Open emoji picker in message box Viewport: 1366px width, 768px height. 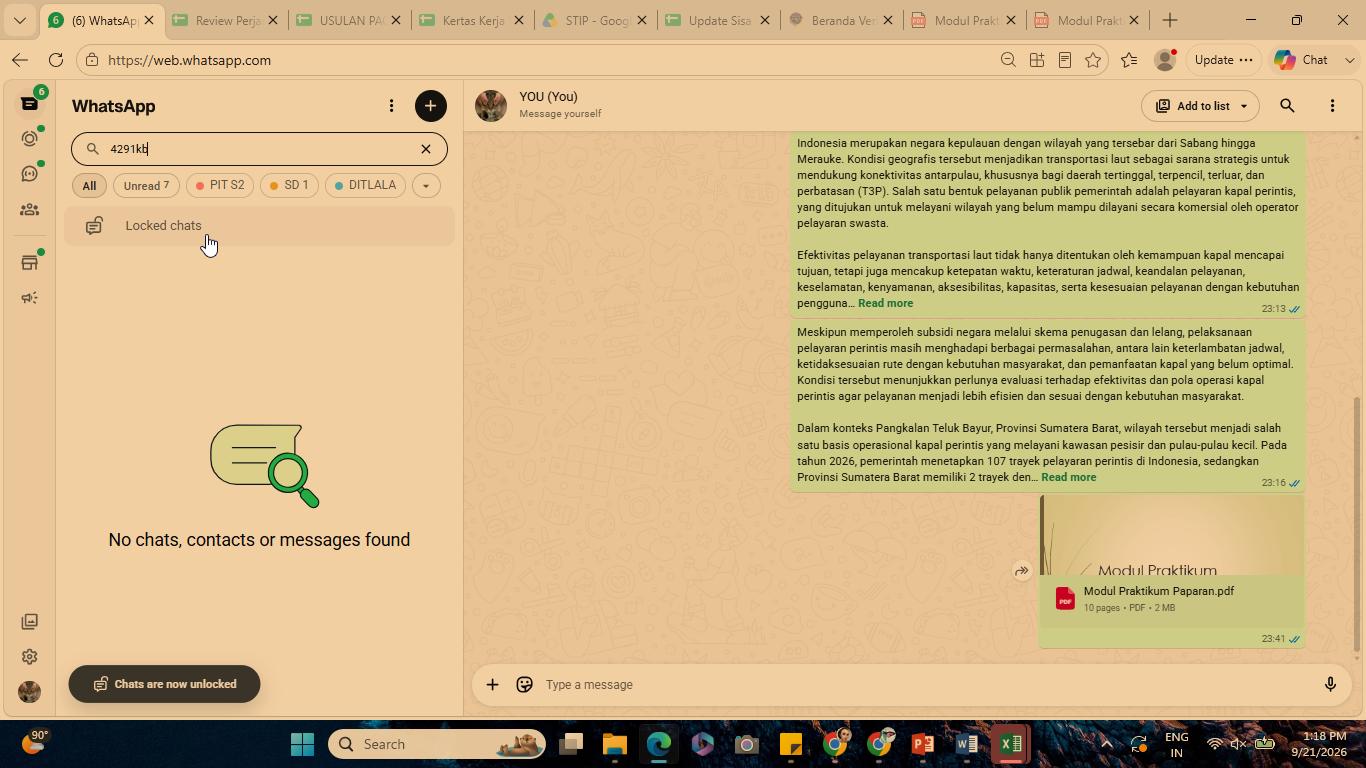tap(524, 685)
